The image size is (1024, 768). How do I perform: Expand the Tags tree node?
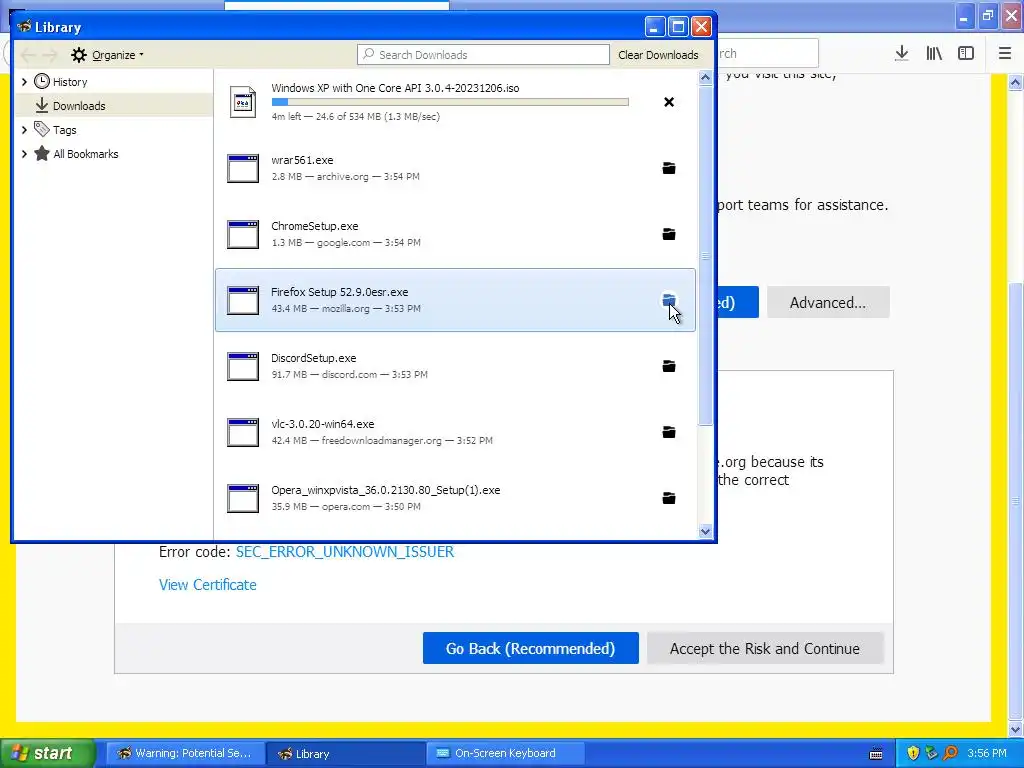click(x=24, y=130)
